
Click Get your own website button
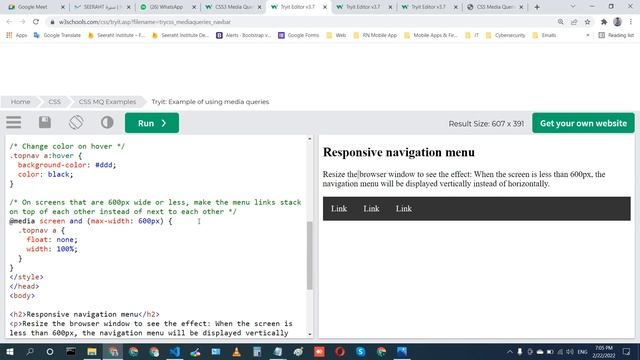[583, 123]
